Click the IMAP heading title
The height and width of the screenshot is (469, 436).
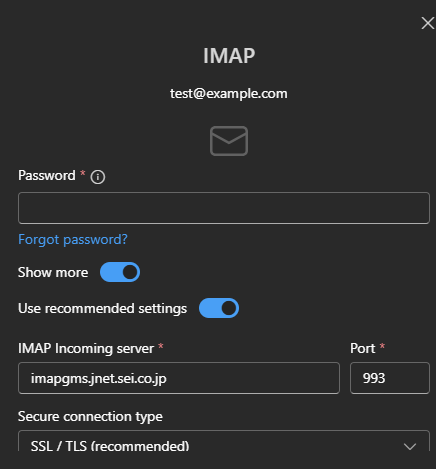[229, 55]
